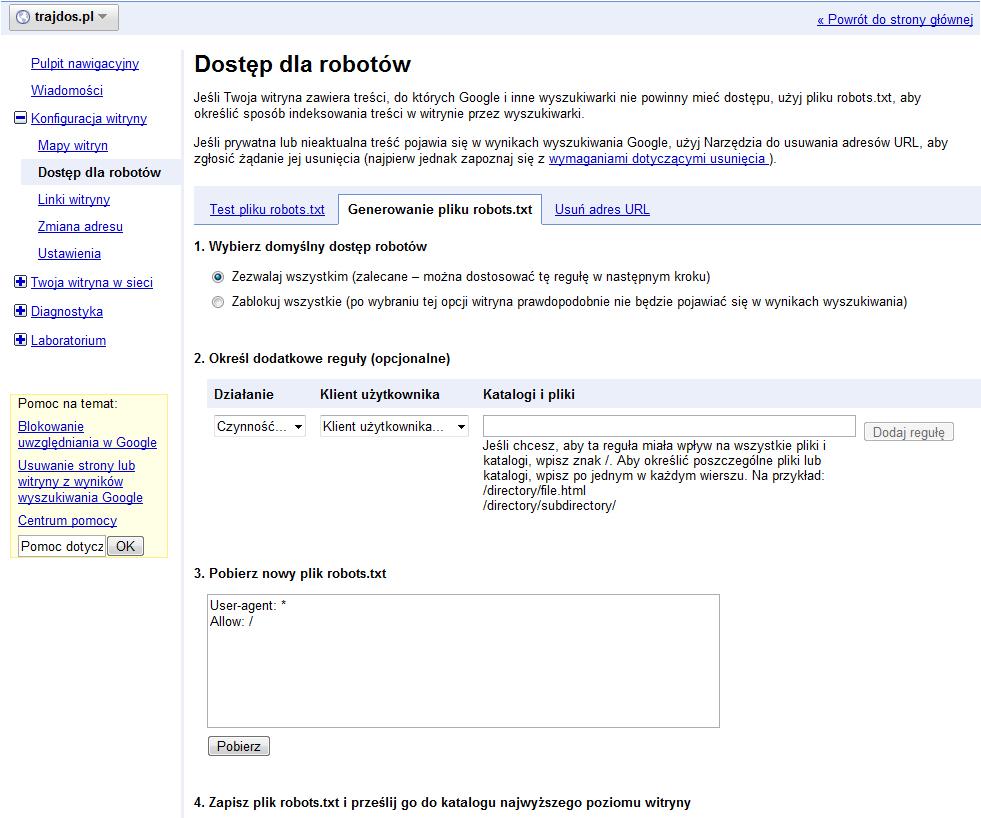The height and width of the screenshot is (818, 981).
Task: Click the Pobierz download button
Action: (x=238, y=746)
